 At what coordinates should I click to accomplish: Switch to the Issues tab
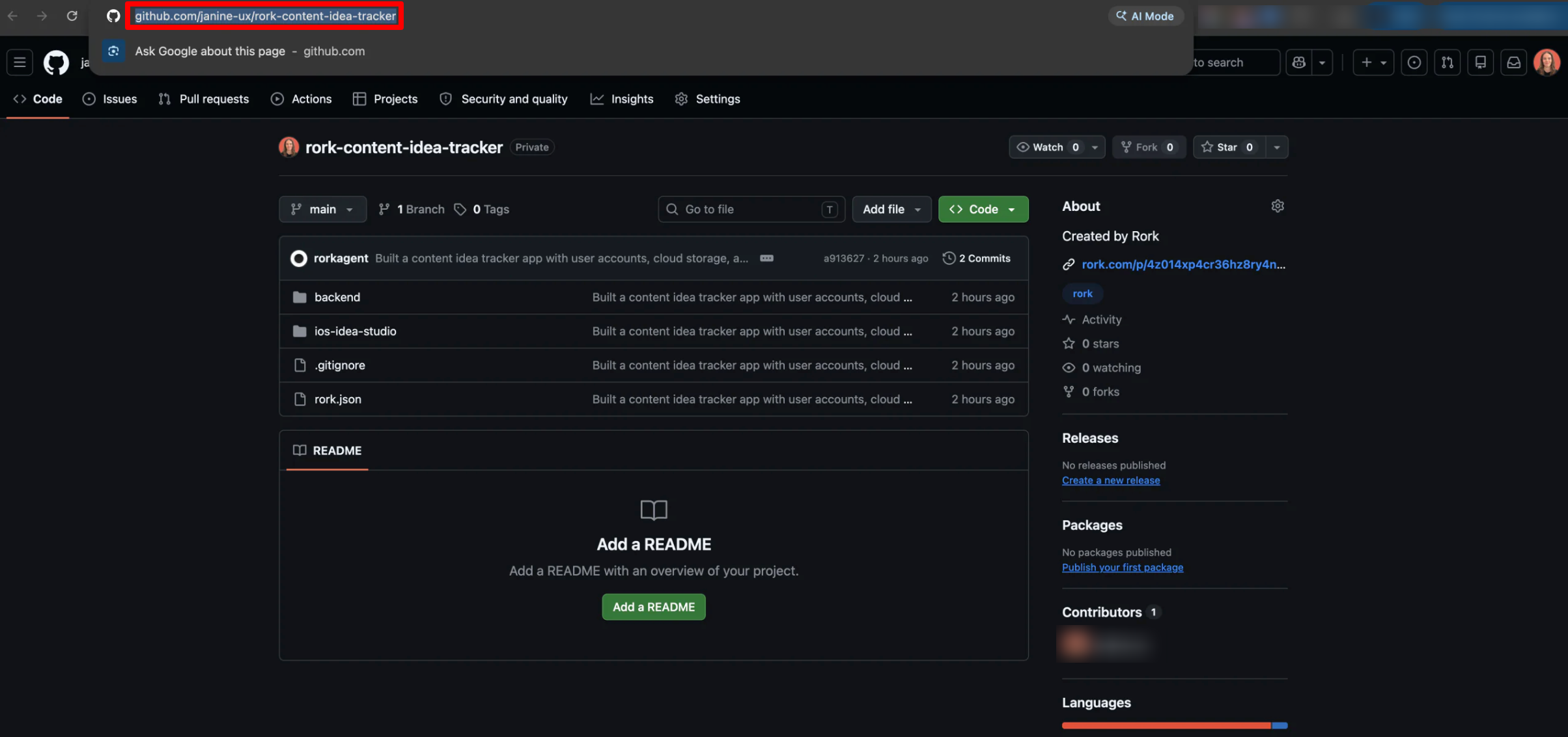click(109, 99)
